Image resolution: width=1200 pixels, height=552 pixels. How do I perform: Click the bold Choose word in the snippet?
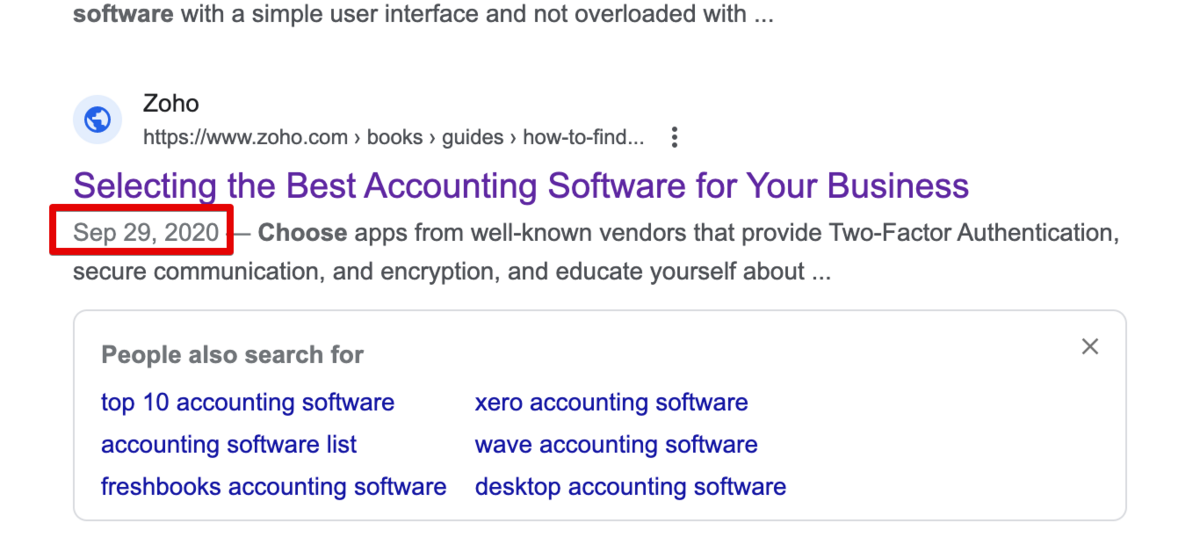[303, 233]
